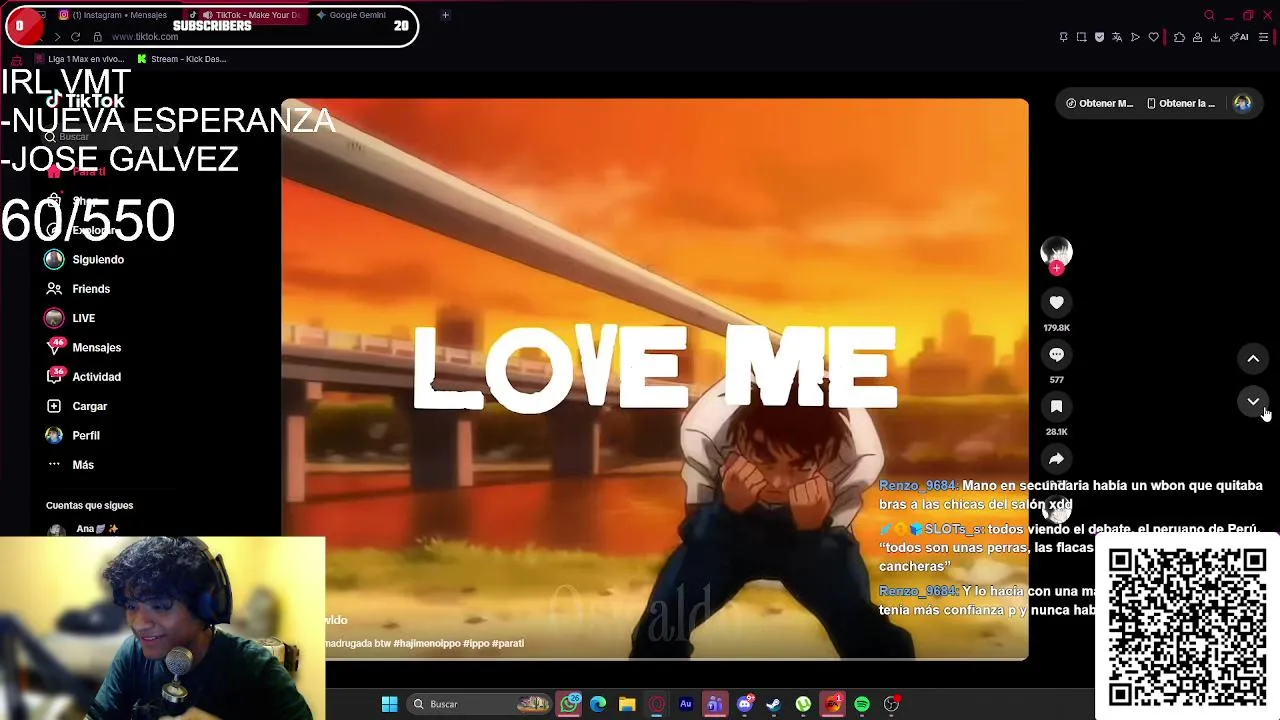Viewport: 1280px width, 720px height.
Task: Click the pin icon in browser toolbar
Action: (1063, 37)
